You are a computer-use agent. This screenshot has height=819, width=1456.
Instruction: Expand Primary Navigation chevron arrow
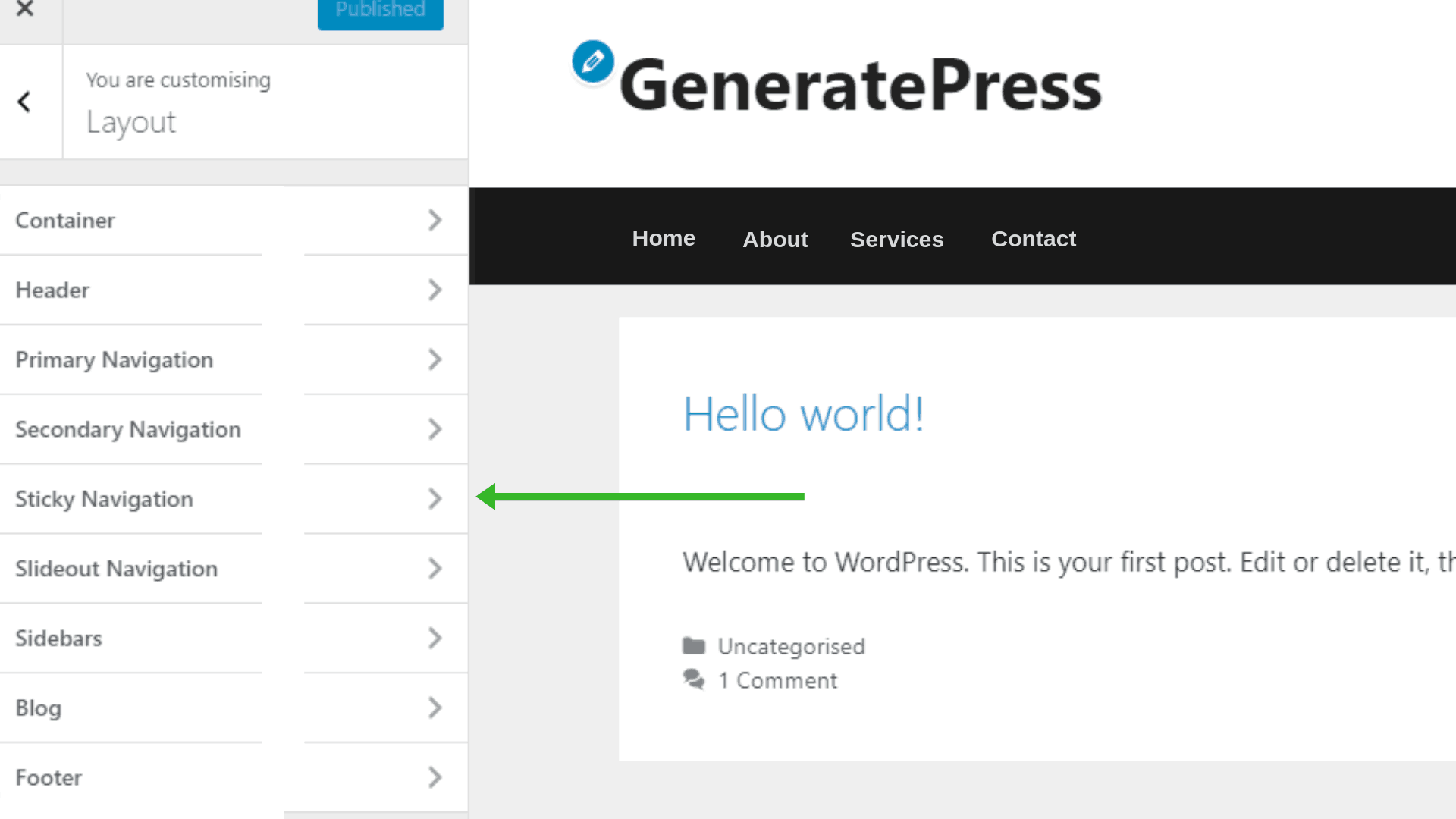tap(435, 360)
